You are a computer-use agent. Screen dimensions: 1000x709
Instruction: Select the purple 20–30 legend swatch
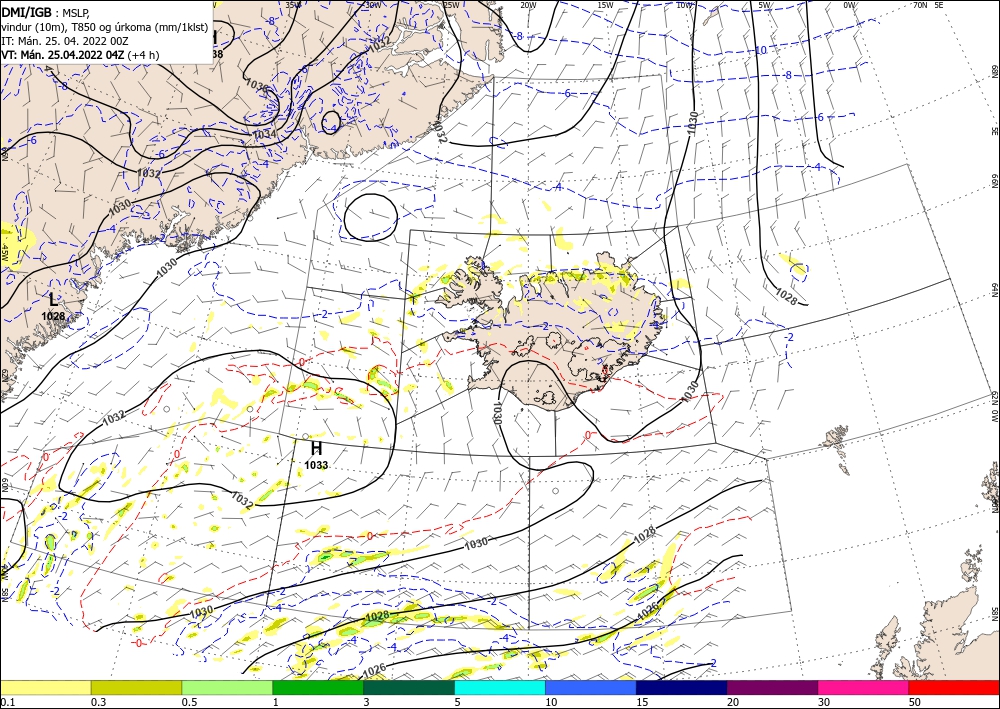772,687
